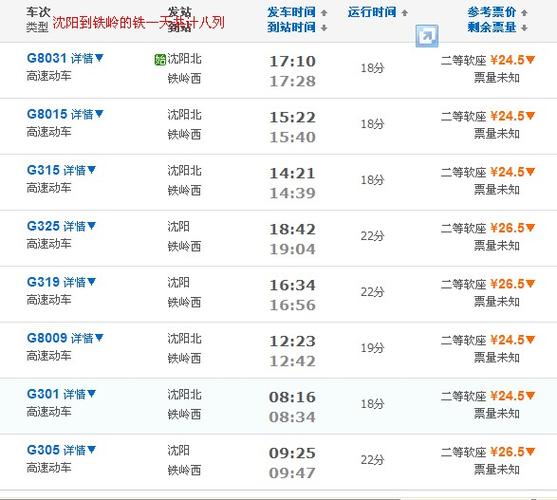The image size is (557, 500).
Task: Select departure time 09:25
Action: 292,453
